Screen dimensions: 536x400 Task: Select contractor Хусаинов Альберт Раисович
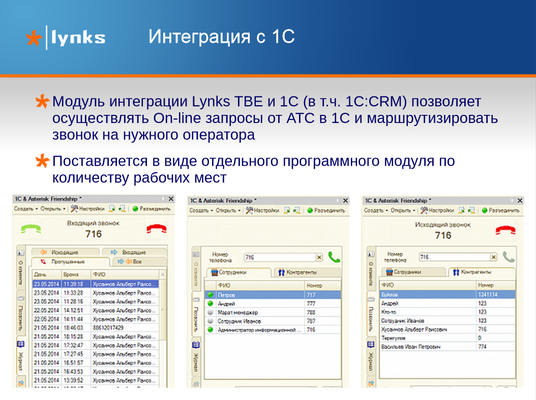click(447, 329)
